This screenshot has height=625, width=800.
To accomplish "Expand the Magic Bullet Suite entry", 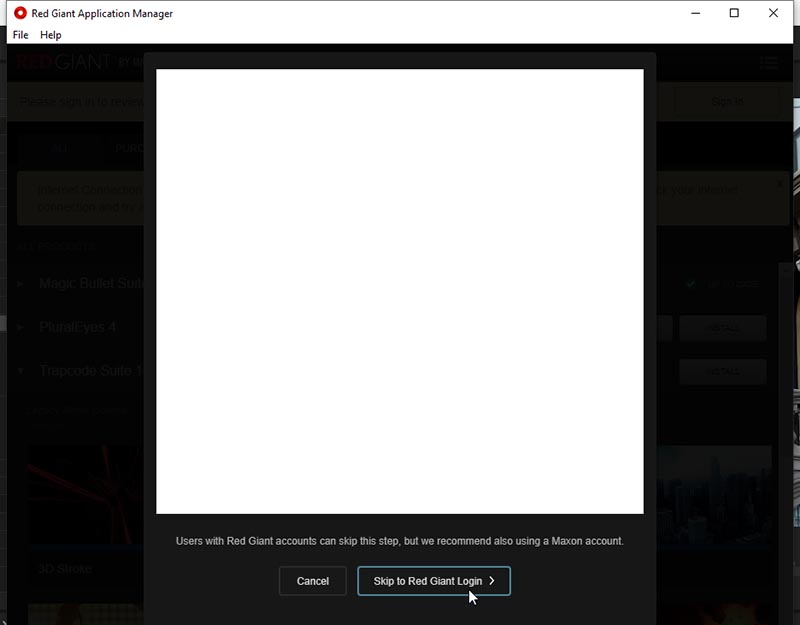I will click(21, 284).
